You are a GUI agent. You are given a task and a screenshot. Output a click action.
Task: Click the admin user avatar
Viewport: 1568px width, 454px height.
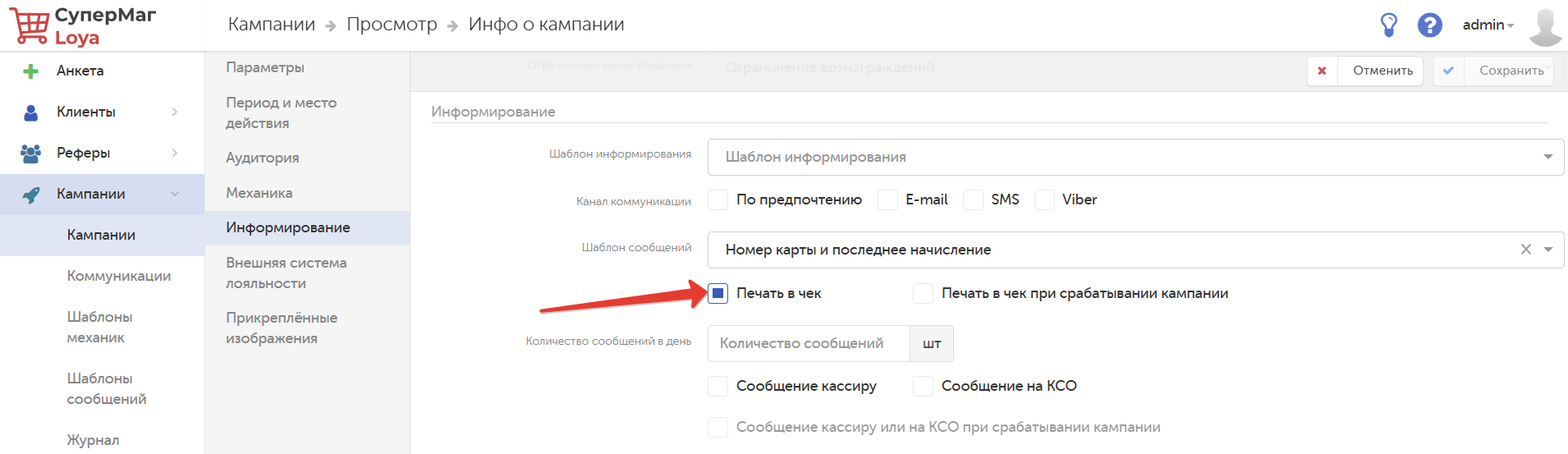(x=1545, y=25)
